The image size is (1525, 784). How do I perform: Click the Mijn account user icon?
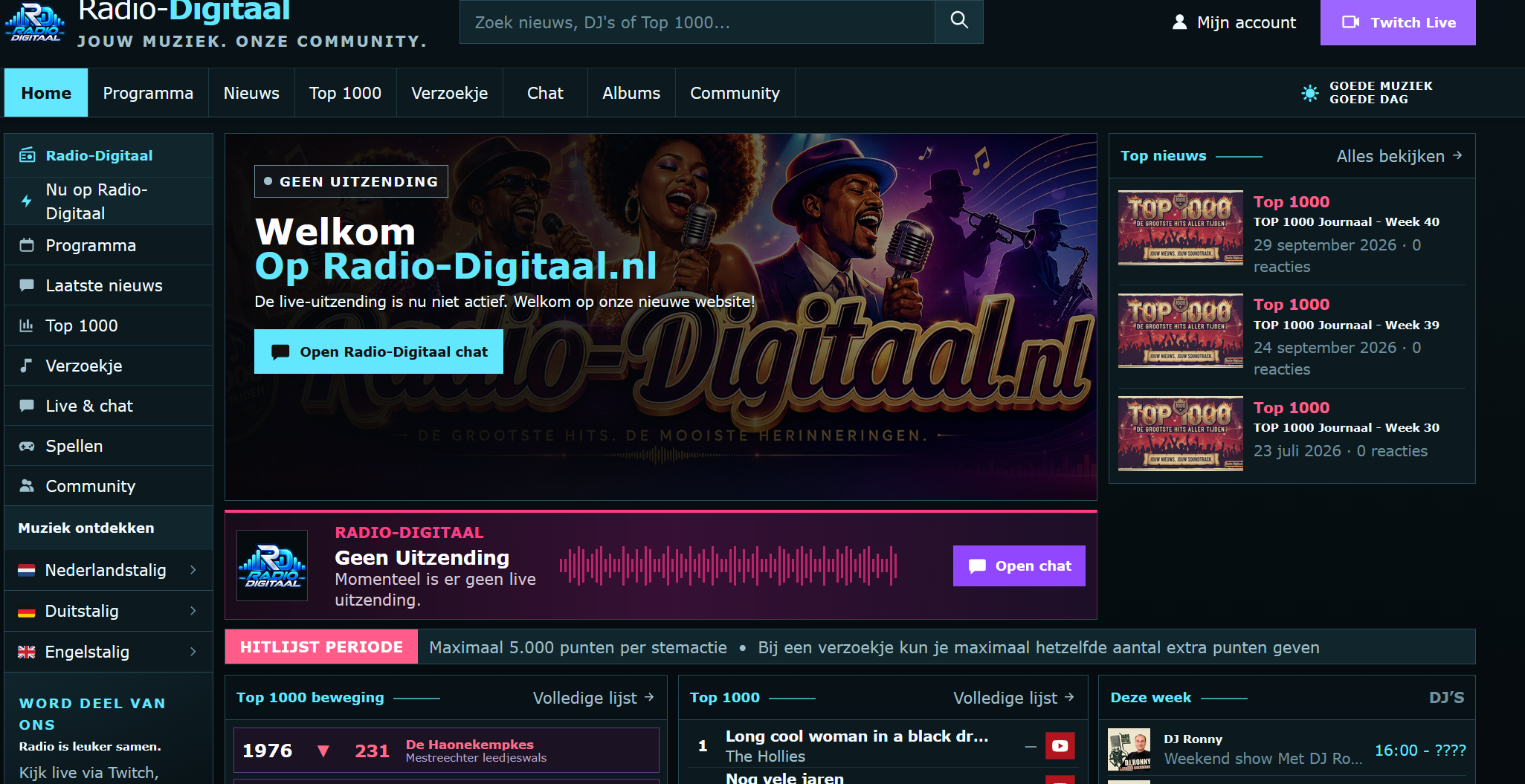(1179, 22)
